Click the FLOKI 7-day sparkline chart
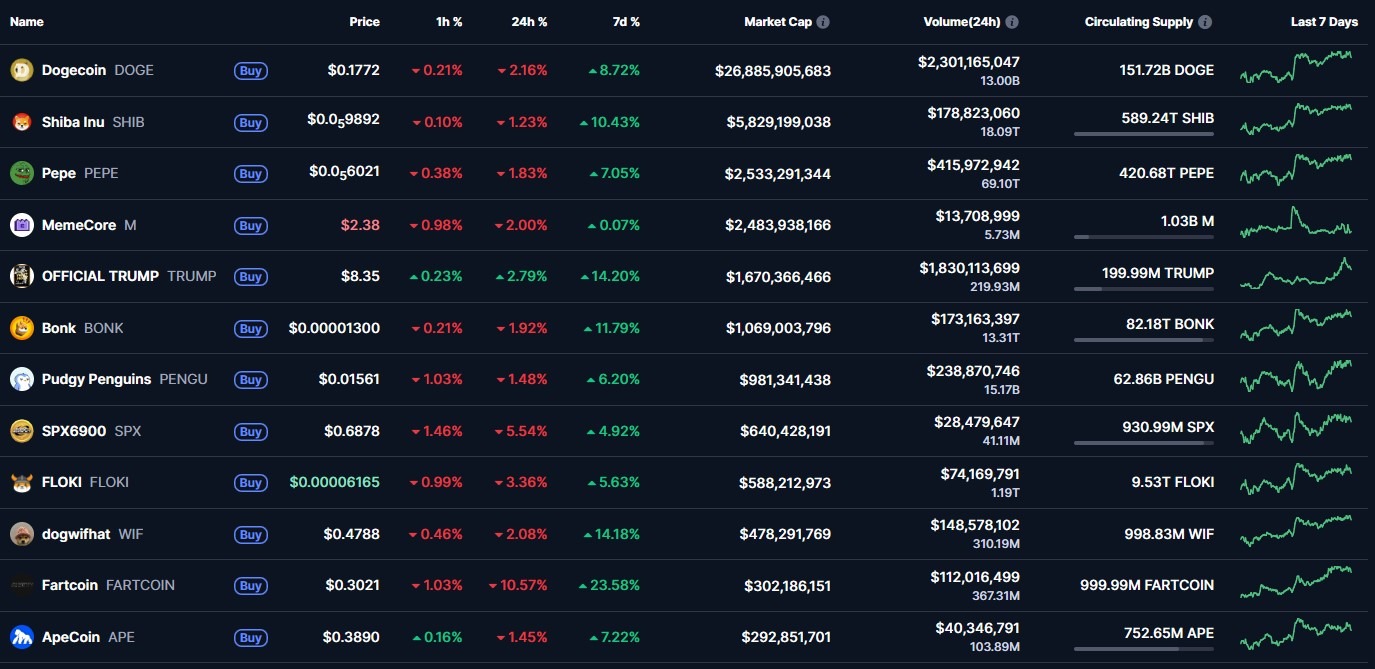 [x=1297, y=482]
